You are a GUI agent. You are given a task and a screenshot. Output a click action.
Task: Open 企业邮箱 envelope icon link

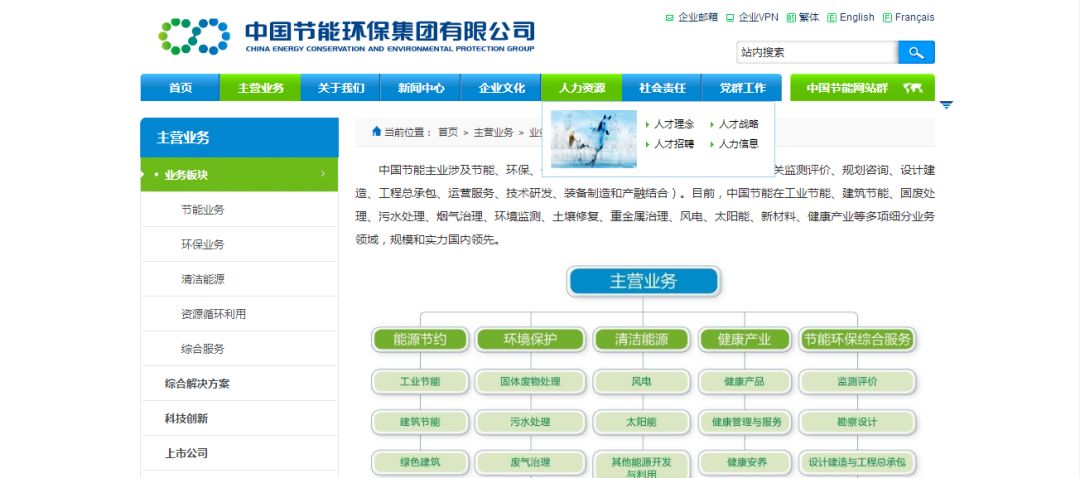[669, 18]
